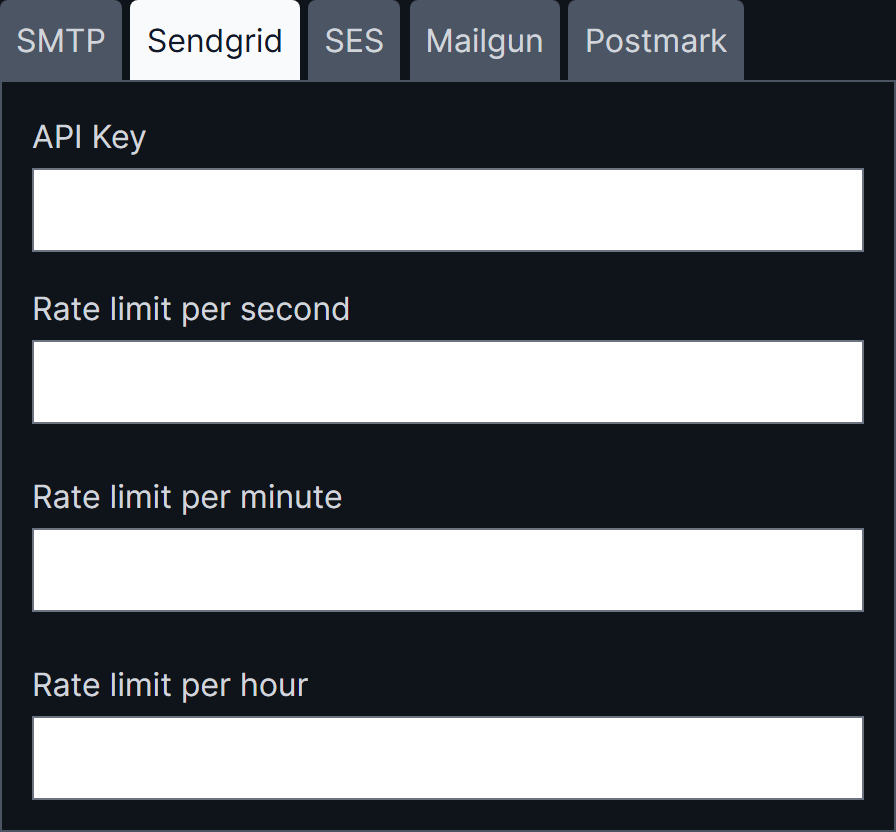Open the SES tab
This screenshot has height=832, width=896.
coord(354,41)
